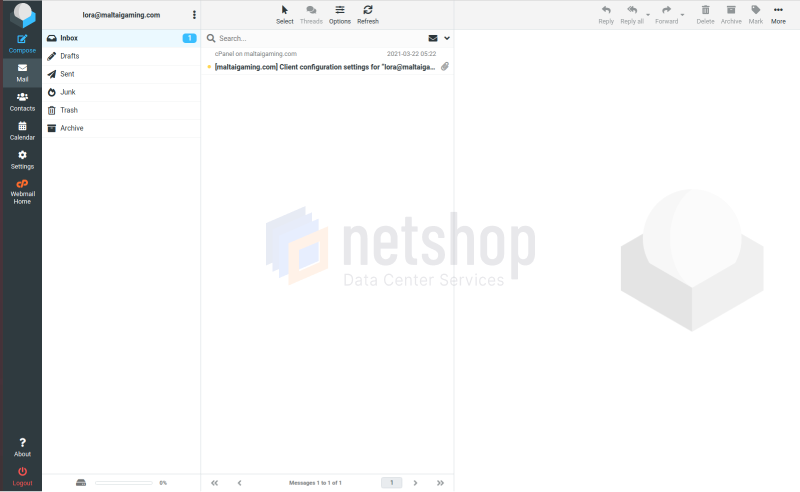Click the 0% quota usage text
This screenshot has width=800, height=492.
pyautogui.click(x=163, y=483)
